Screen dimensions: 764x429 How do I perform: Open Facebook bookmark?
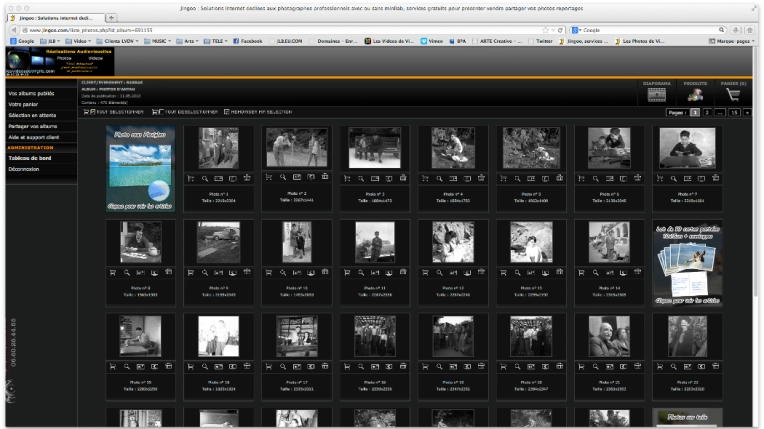248,41
